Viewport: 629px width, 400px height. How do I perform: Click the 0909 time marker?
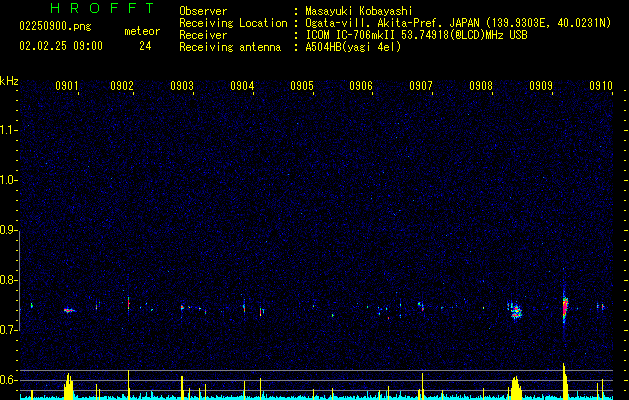point(541,86)
